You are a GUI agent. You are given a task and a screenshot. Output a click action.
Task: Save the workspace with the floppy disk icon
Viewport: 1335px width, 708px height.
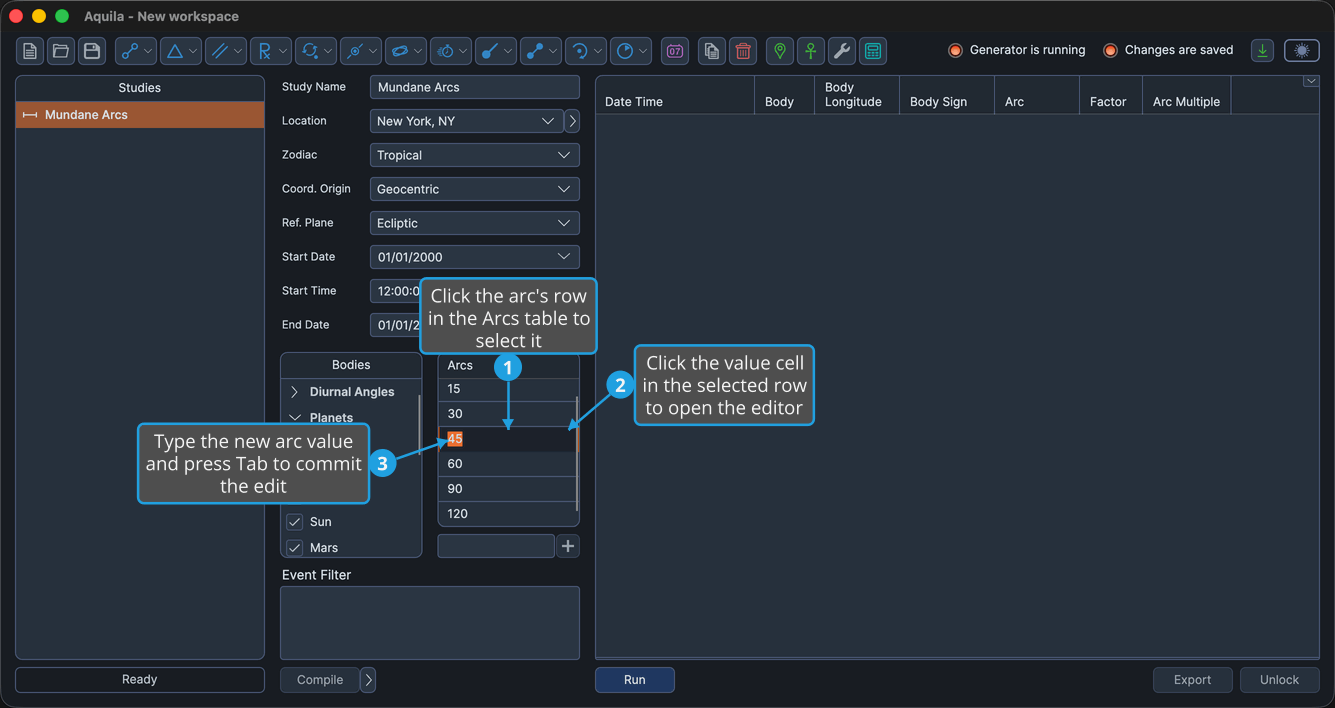(x=92, y=51)
